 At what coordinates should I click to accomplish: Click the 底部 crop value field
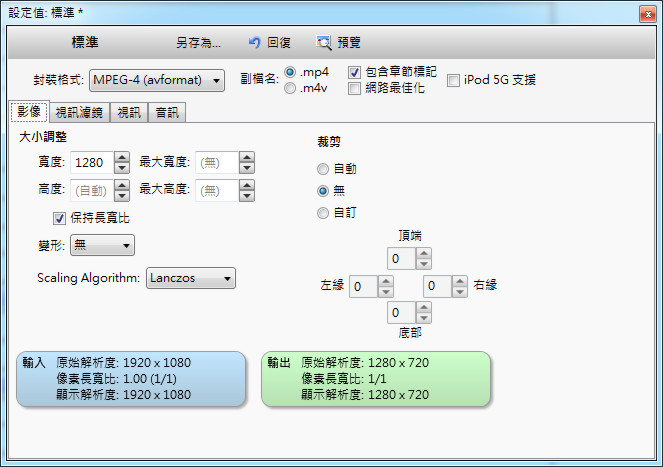(402, 313)
